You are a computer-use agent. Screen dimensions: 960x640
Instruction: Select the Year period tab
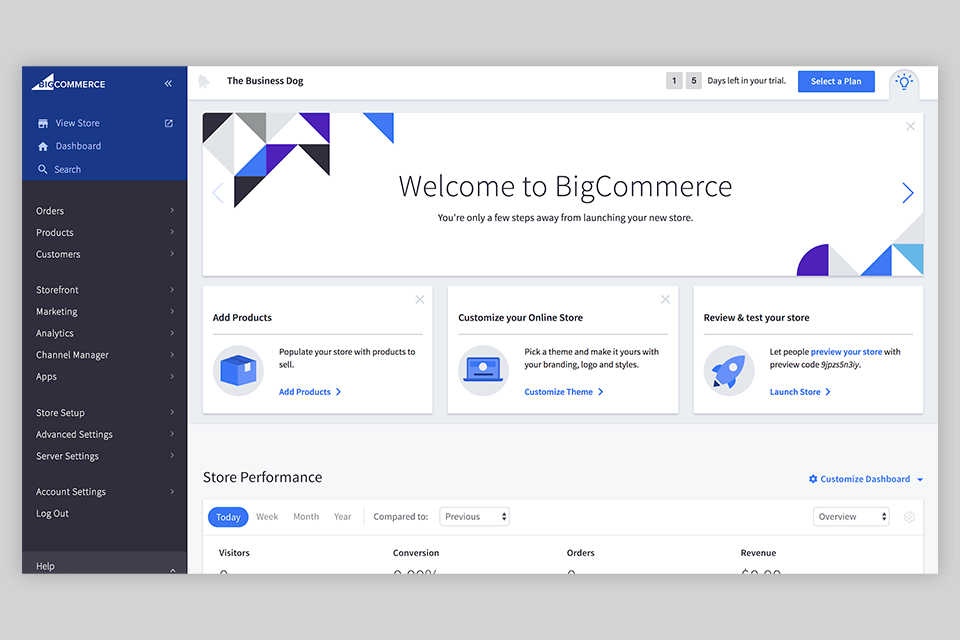[x=343, y=517]
